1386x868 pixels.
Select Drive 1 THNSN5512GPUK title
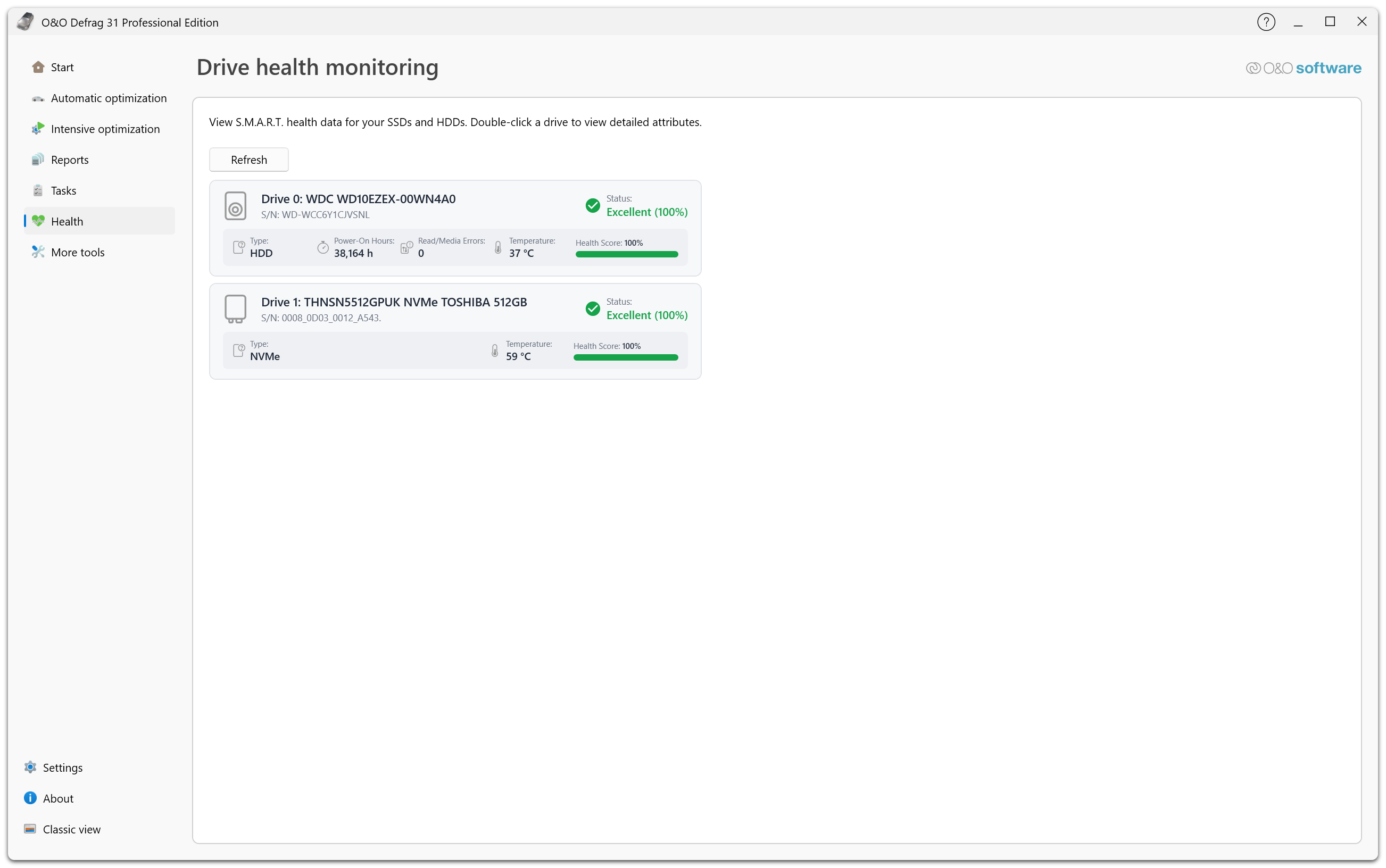tap(394, 302)
